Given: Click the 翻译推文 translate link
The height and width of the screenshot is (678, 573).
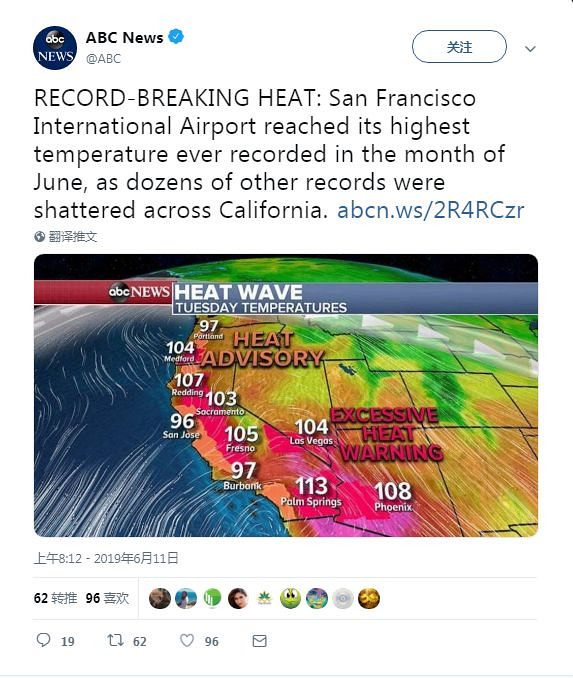Looking at the screenshot, I should [73, 237].
